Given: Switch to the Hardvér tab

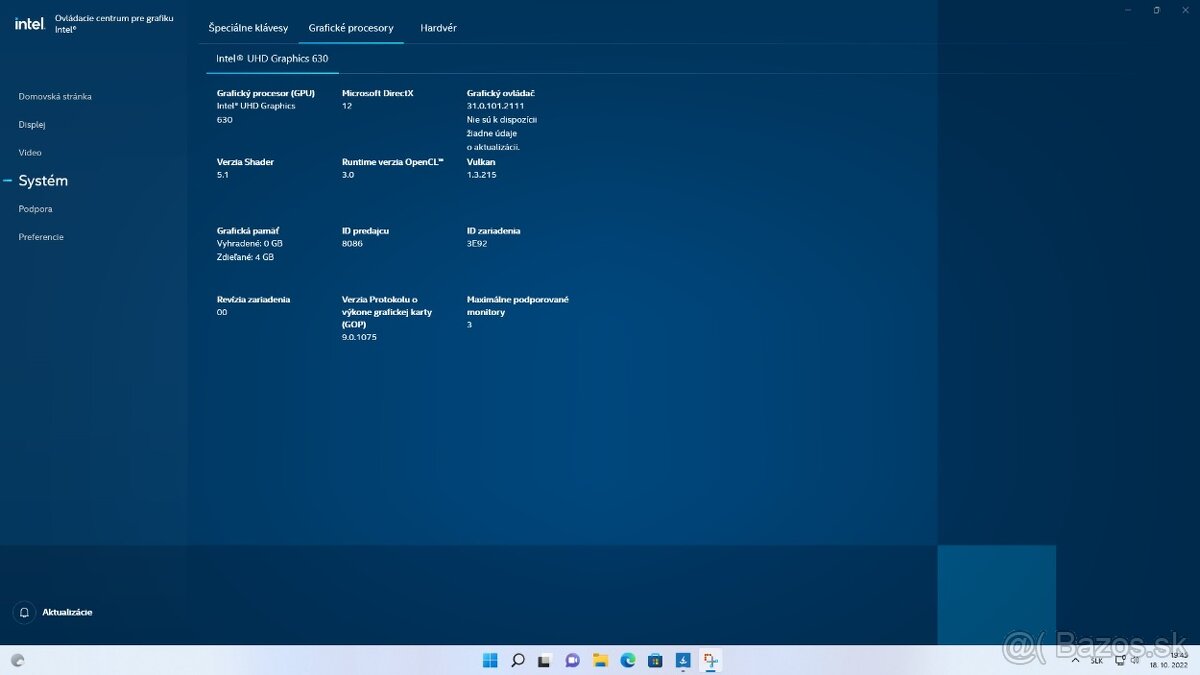Looking at the screenshot, I should point(438,27).
